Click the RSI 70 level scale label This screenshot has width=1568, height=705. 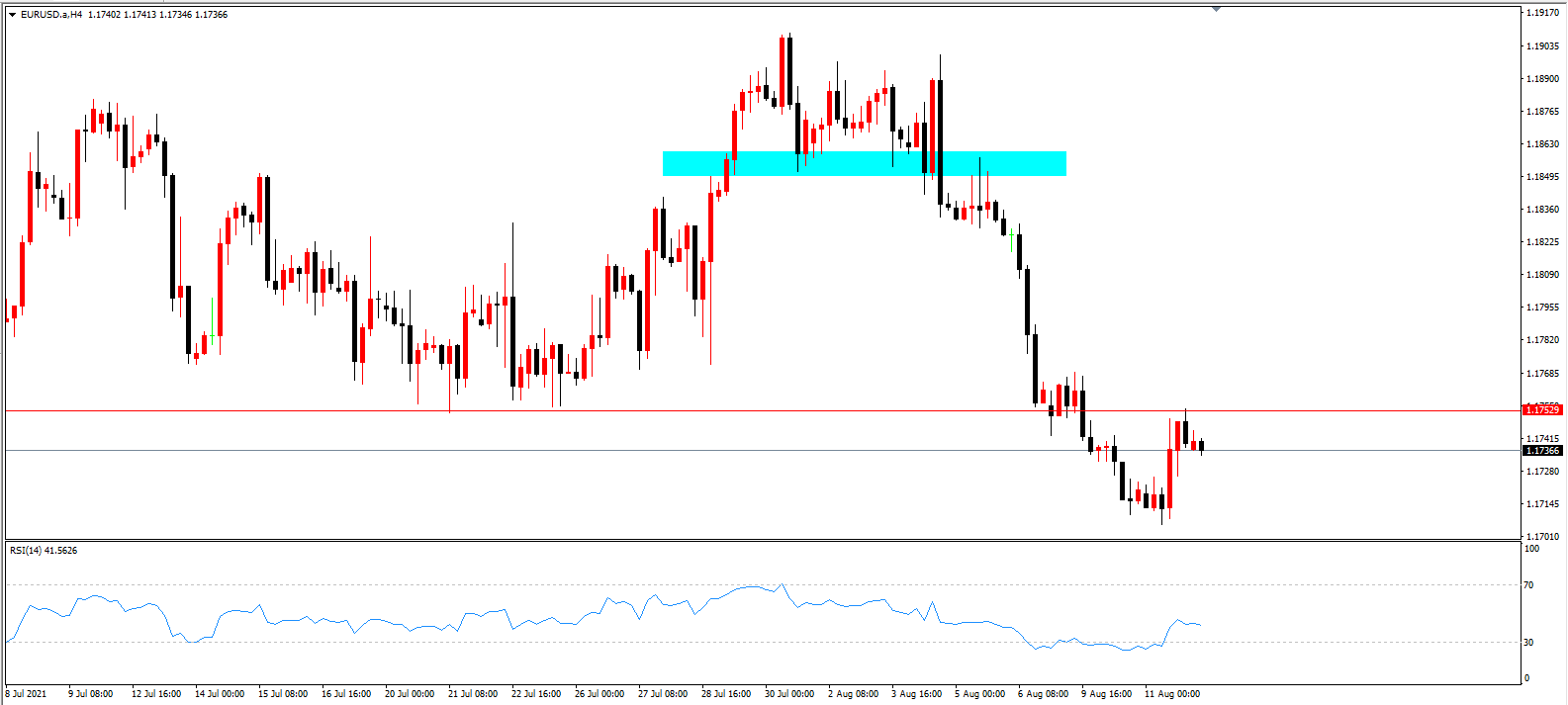click(x=1529, y=585)
